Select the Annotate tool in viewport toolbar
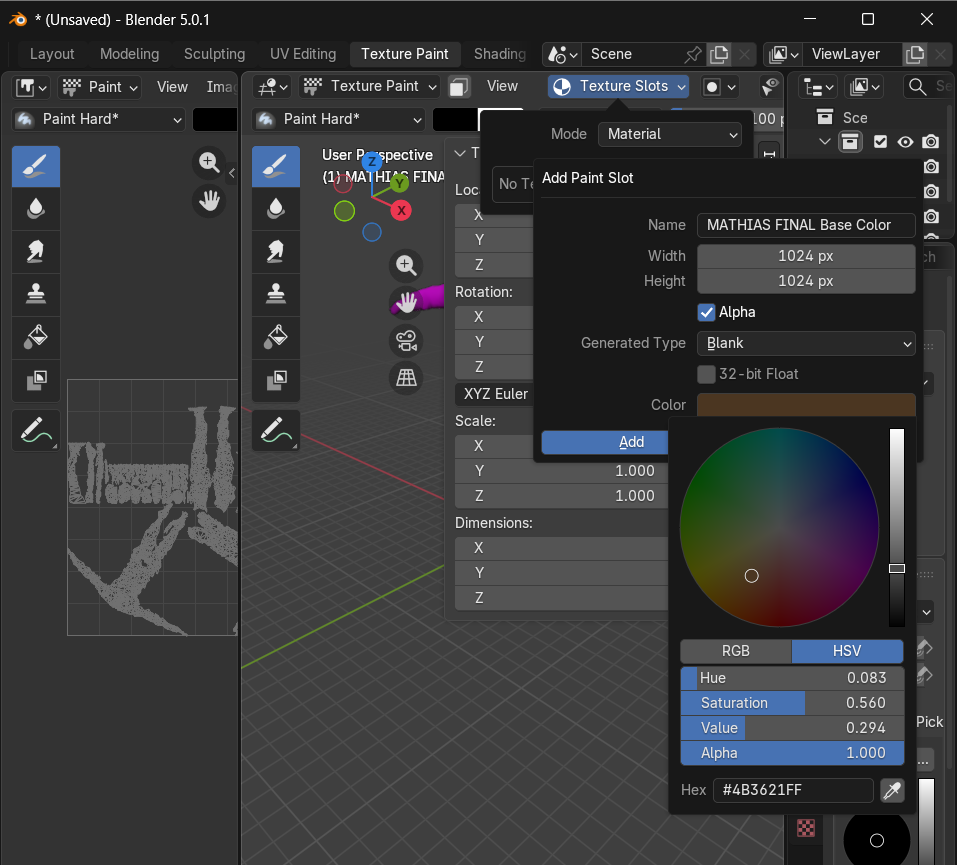 tap(274, 430)
